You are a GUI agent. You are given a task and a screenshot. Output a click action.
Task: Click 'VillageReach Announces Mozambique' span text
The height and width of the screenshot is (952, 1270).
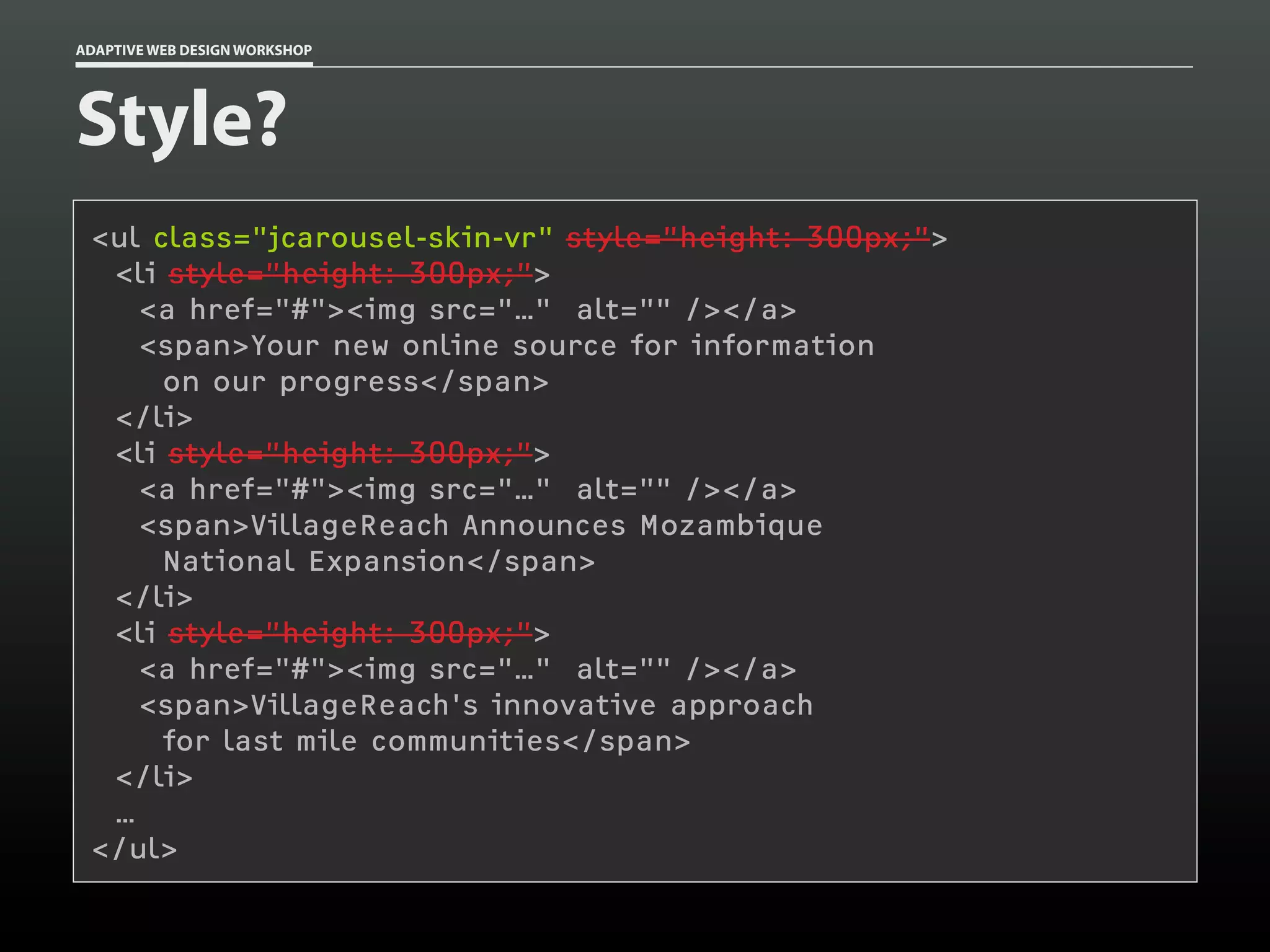536,526
